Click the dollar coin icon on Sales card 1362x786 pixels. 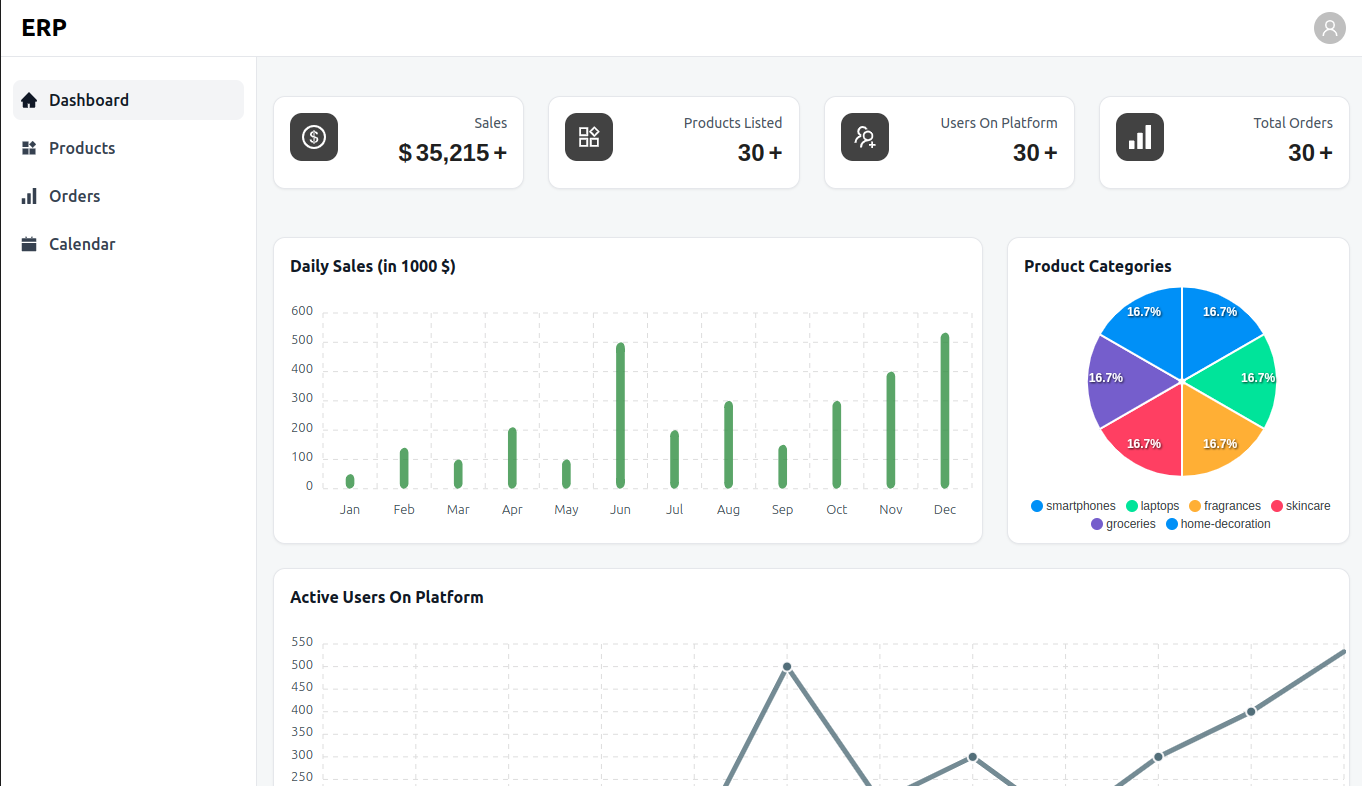point(314,137)
